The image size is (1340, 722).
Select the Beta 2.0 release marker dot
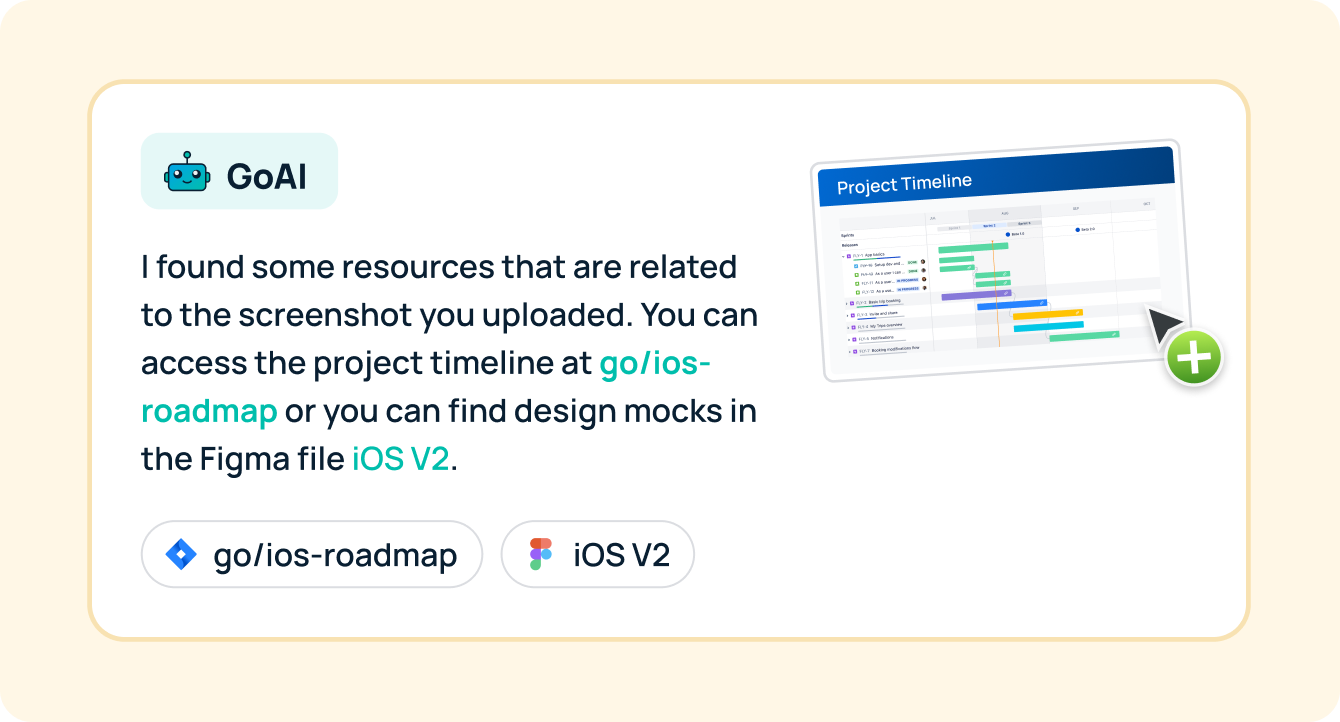pos(1078,230)
